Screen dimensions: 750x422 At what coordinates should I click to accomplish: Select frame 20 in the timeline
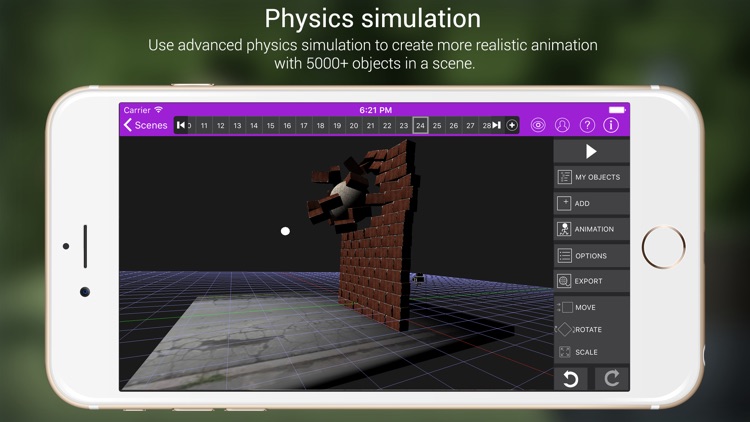click(x=354, y=125)
